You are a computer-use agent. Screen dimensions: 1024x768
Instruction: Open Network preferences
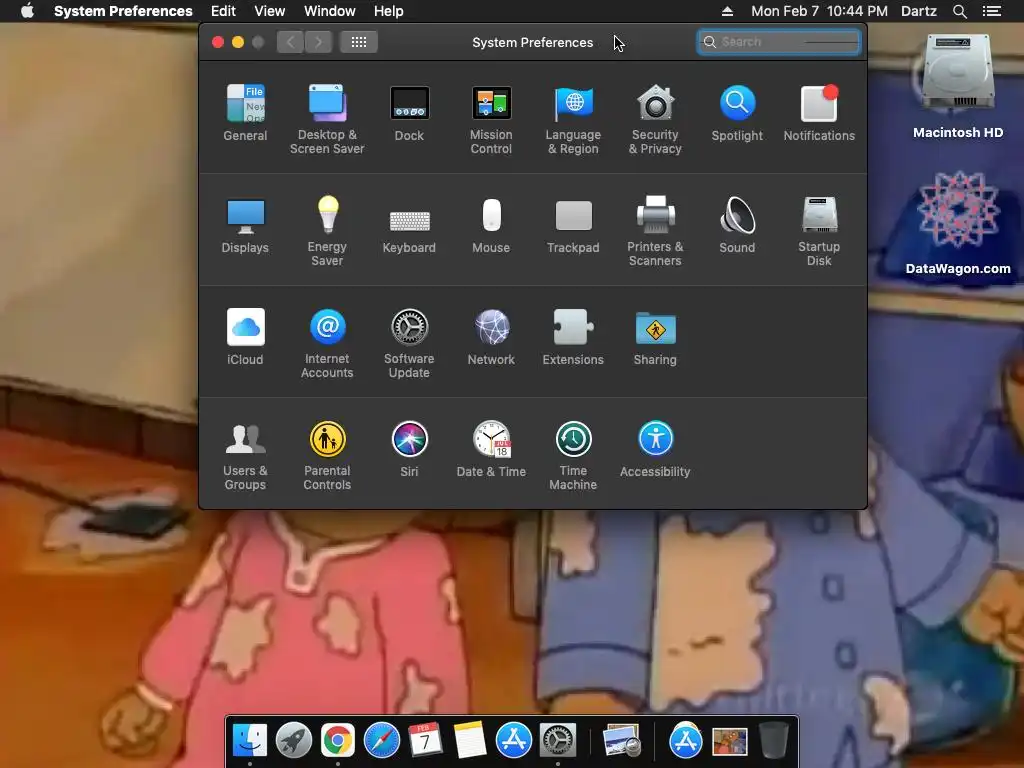point(491,337)
